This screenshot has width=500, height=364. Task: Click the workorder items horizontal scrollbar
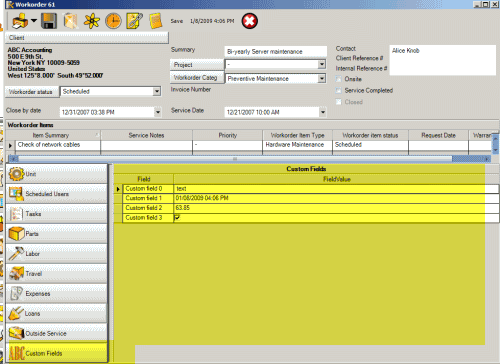point(249,159)
